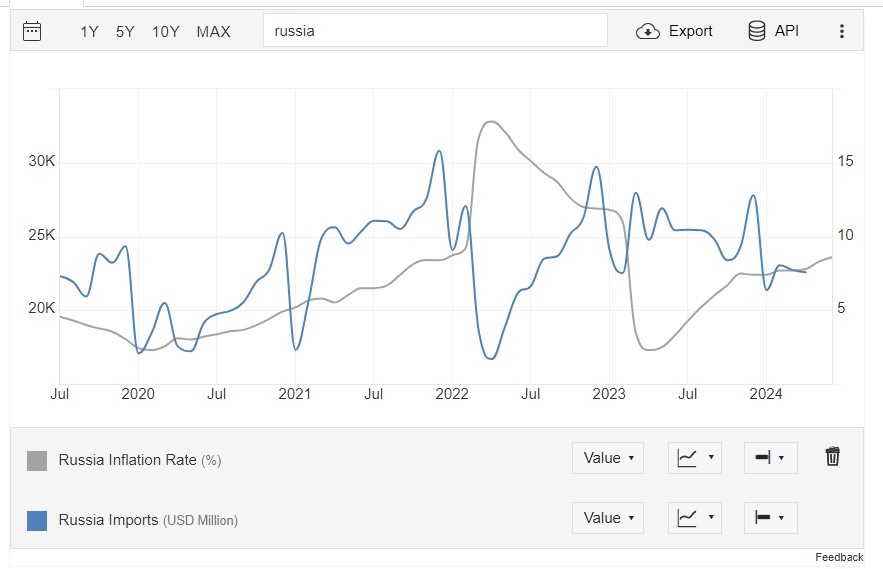883x569 pixels.
Task: Open axis side dropdown for Inflation Rate
Action: (770, 458)
